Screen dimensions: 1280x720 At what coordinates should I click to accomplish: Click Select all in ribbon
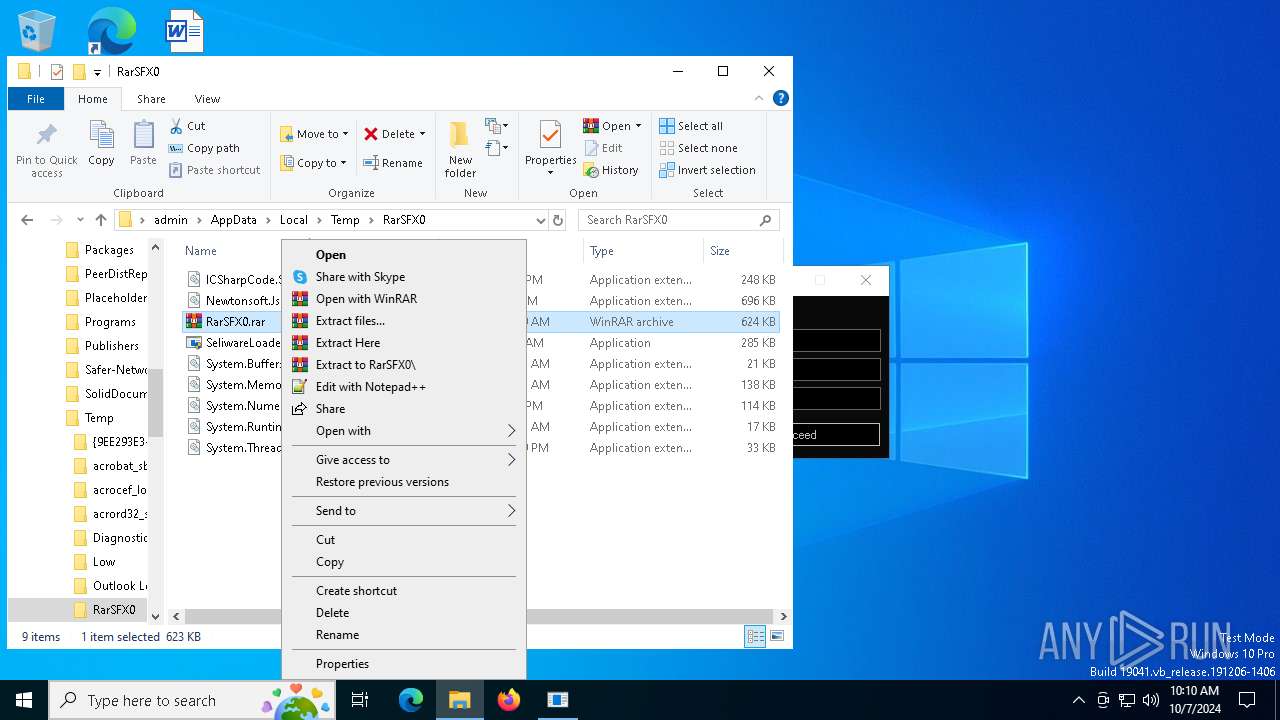(691, 126)
